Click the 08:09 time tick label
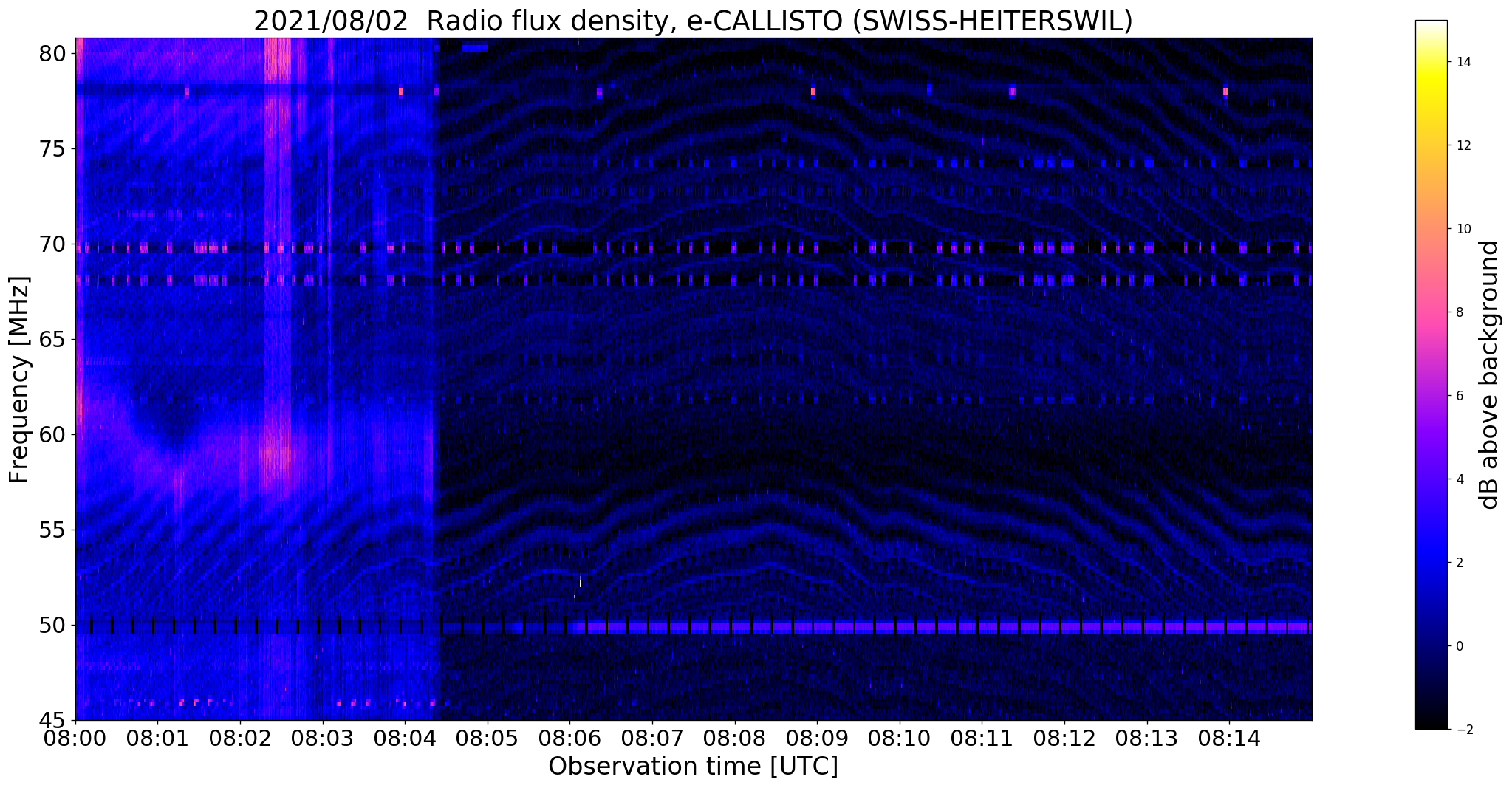The width and height of the screenshot is (1512, 788). [x=817, y=738]
